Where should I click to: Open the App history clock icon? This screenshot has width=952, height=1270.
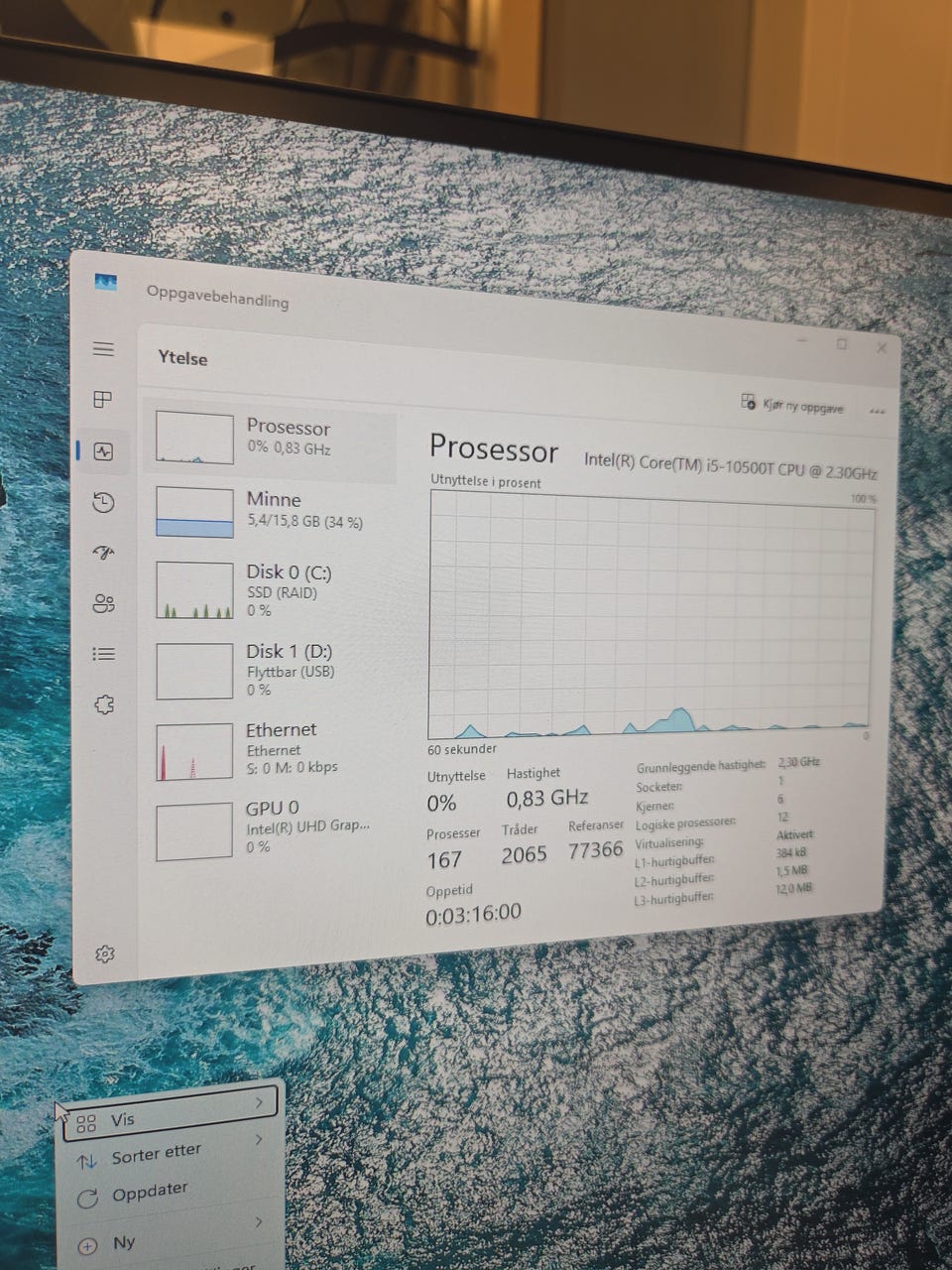point(103,503)
